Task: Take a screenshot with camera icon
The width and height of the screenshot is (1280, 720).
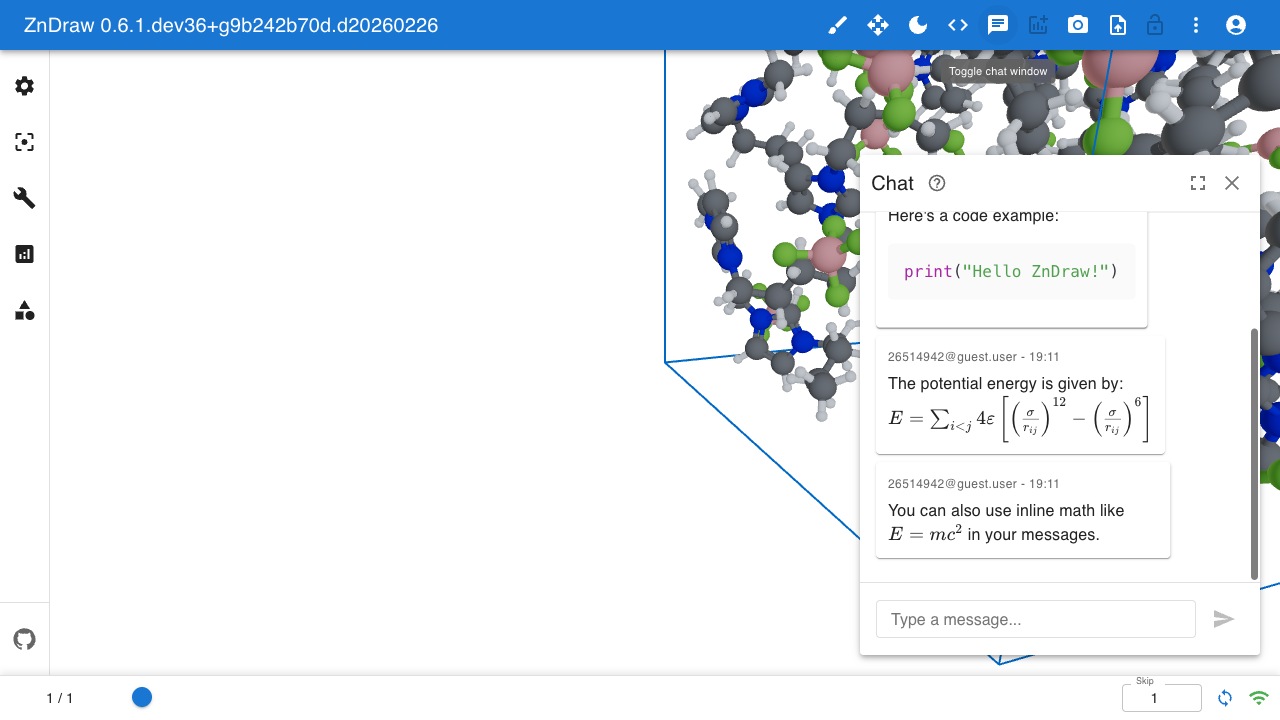Action: [1078, 25]
